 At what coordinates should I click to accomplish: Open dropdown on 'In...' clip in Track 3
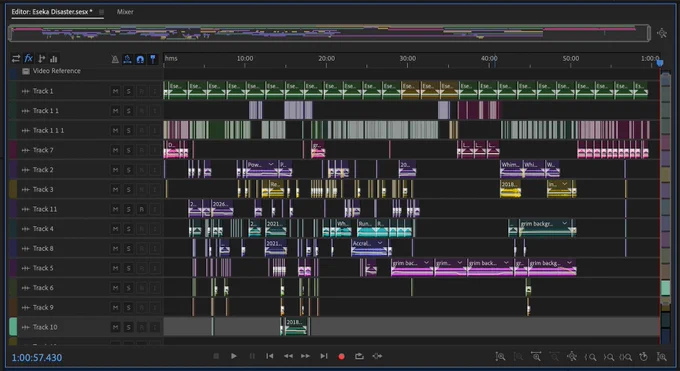(x=564, y=184)
